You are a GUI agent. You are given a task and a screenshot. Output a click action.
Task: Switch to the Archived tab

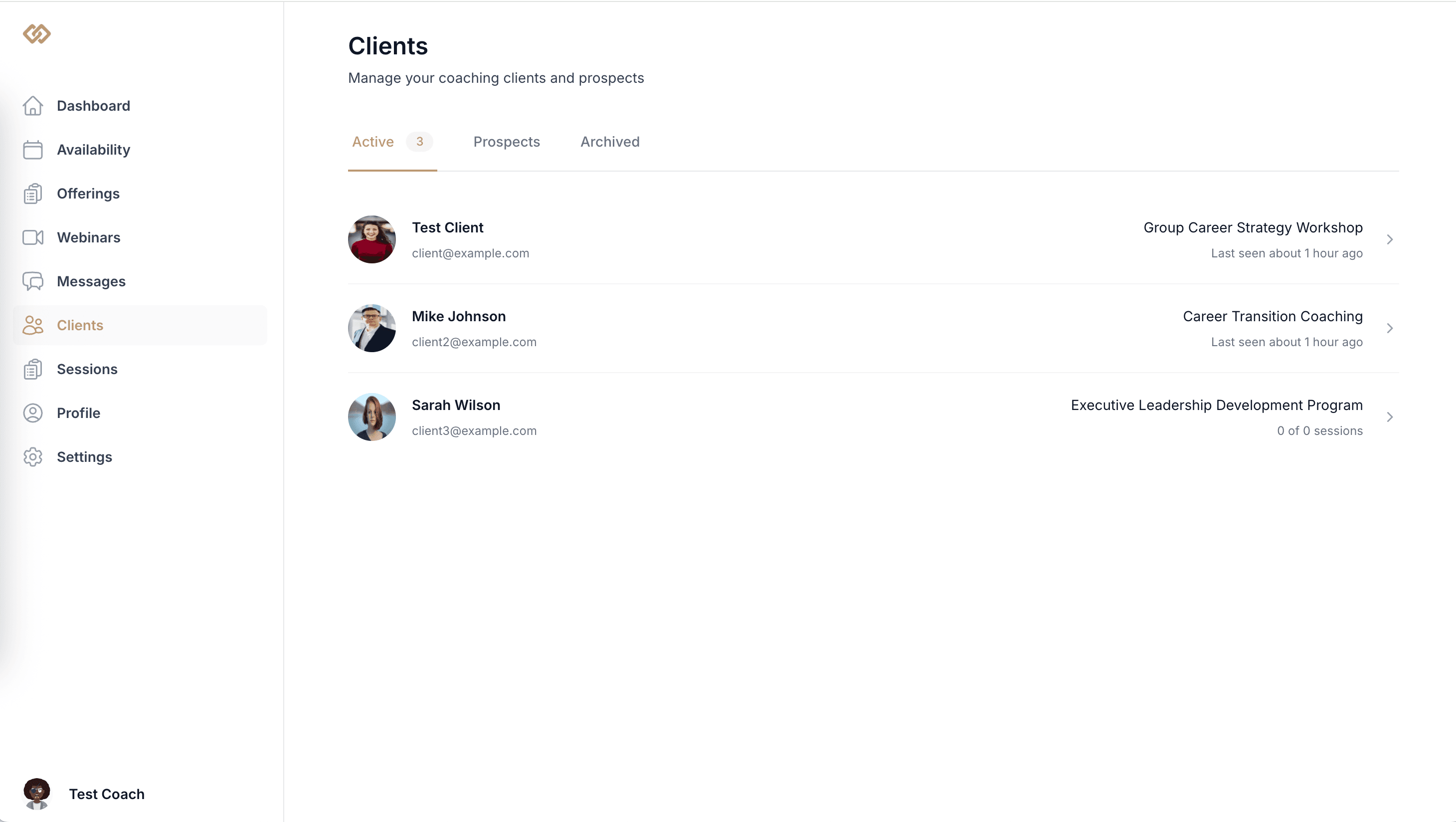(x=610, y=142)
